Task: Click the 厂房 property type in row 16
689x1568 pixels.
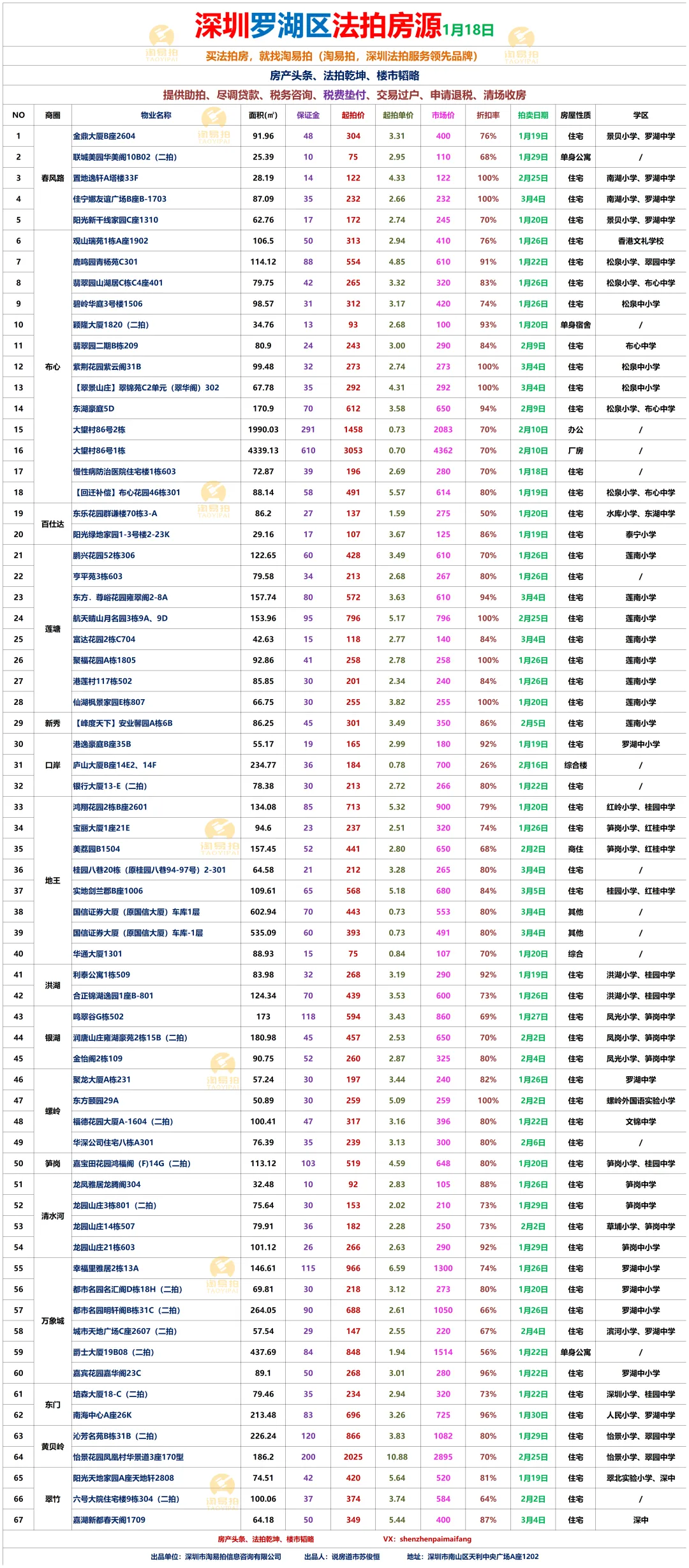Action: click(575, 450)
